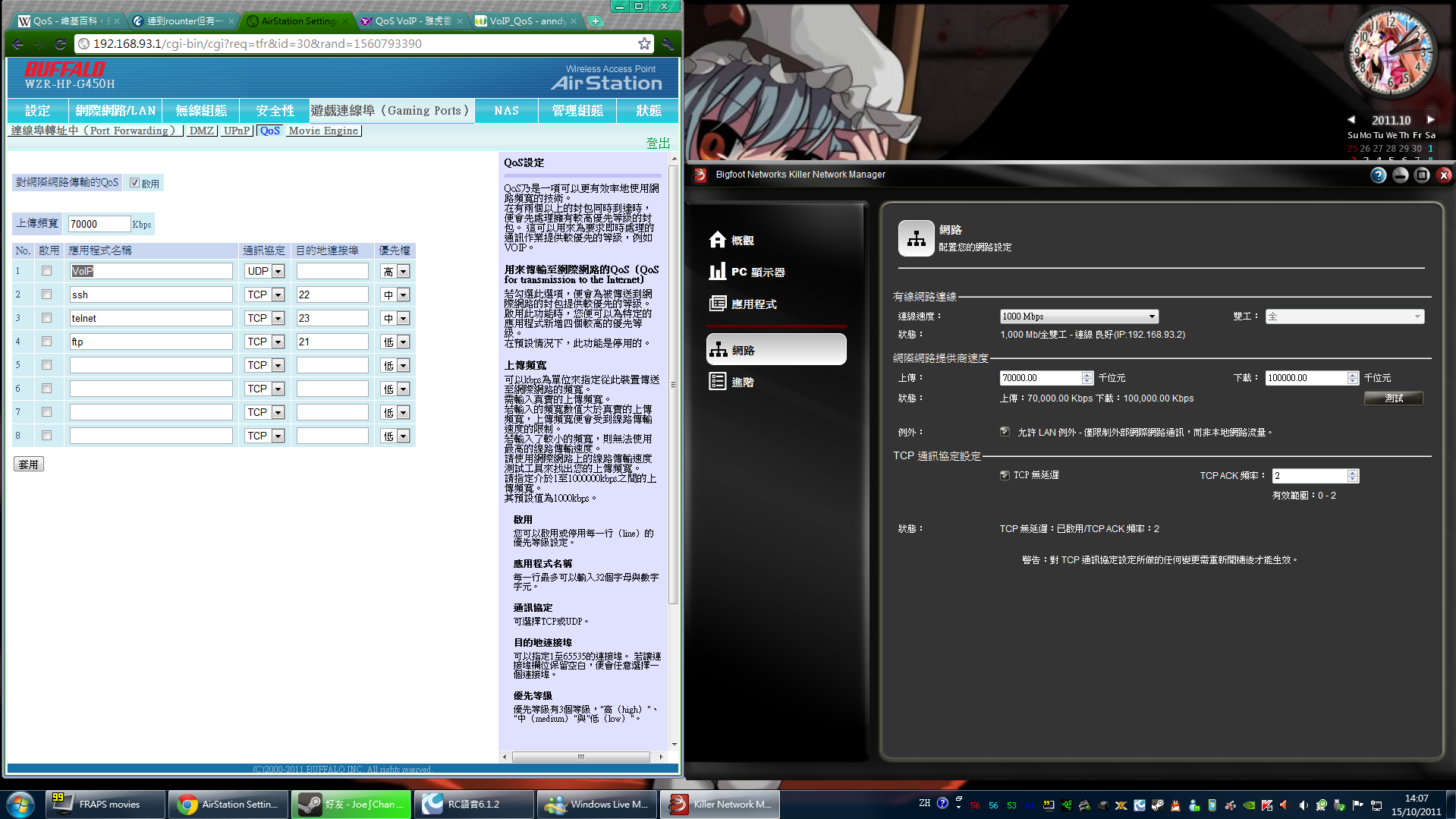The image size is (1456, 819).
Task: Toggle the TCP 無延遲 checkbox
Action: pyautogui.click(x=1005, y=475)
